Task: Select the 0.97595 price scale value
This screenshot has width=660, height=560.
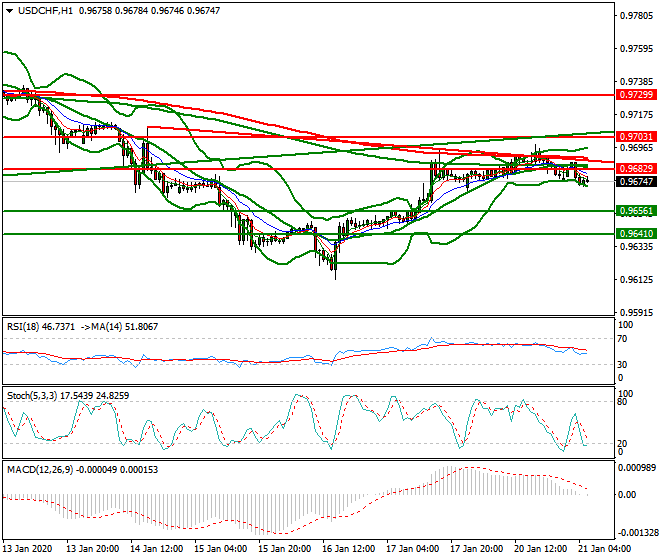Action: (x=637, y=49)
